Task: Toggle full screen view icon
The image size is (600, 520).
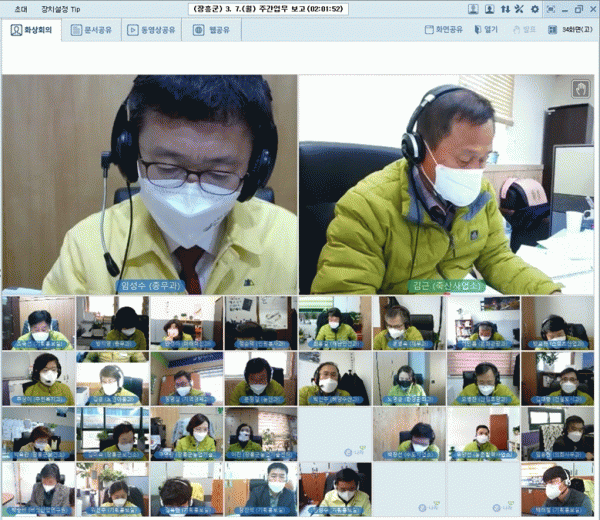Action: point(550,9)
